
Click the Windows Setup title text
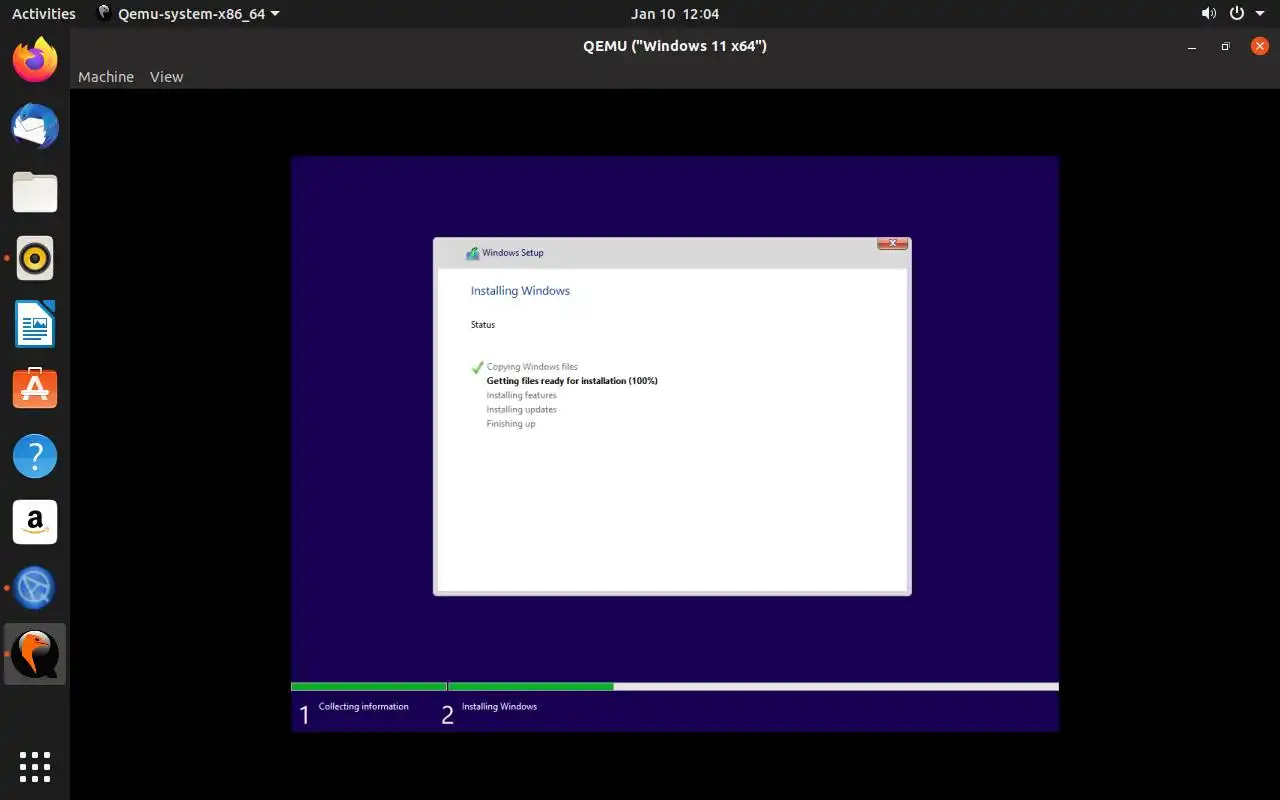tap(513, 253)
